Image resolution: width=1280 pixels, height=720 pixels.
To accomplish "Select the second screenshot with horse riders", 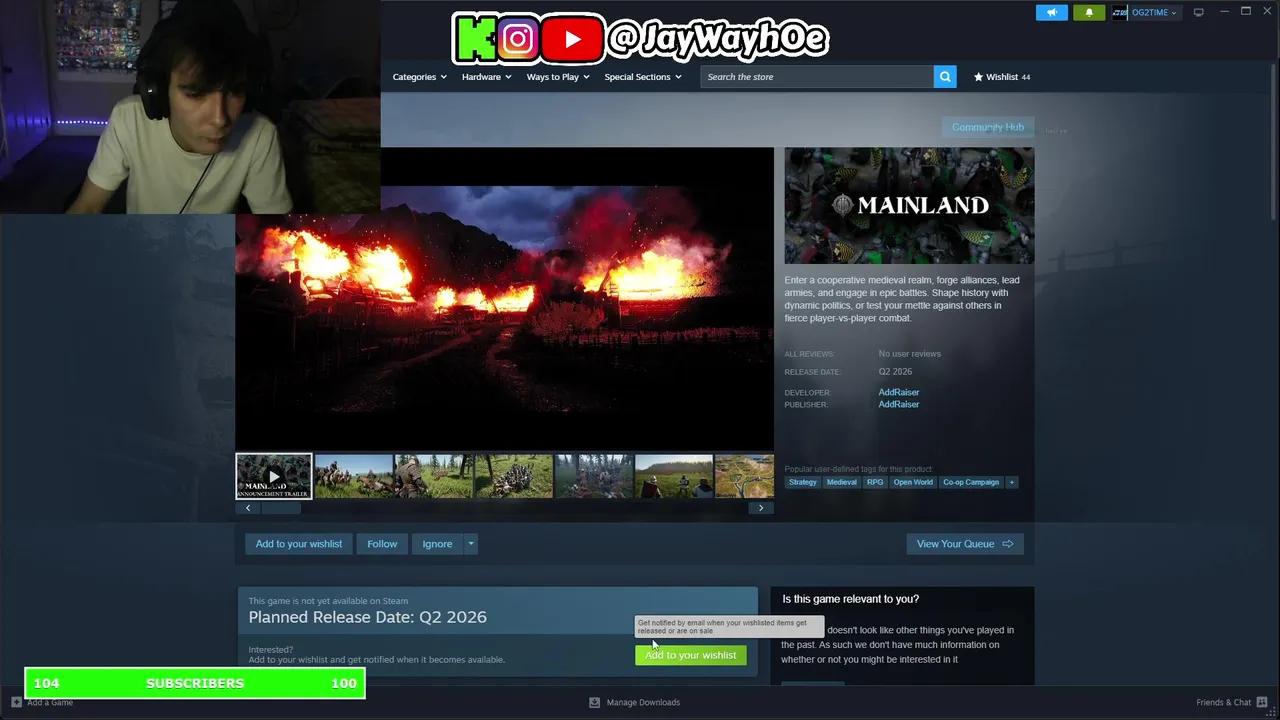I will click(353, 476).
